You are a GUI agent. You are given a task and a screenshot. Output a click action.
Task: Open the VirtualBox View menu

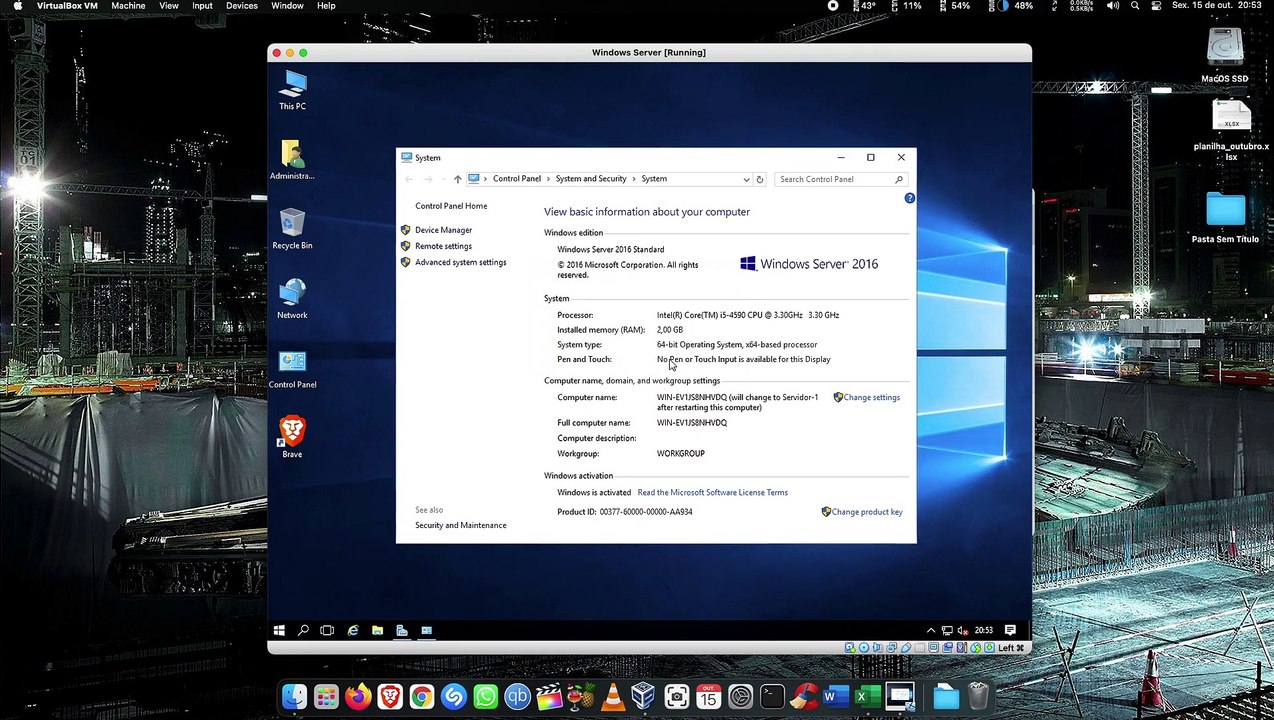click(x=169, y=6)
